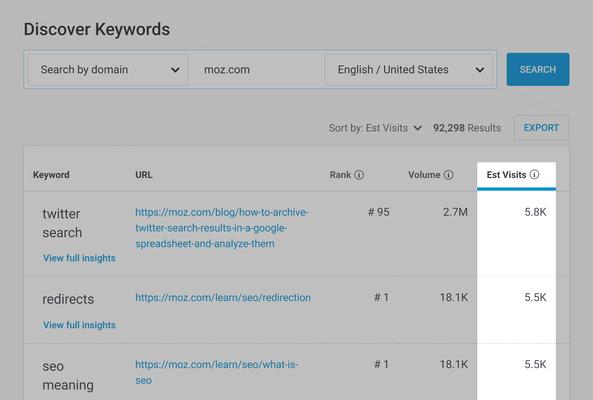Click the Volume column header label

point(424,175)
